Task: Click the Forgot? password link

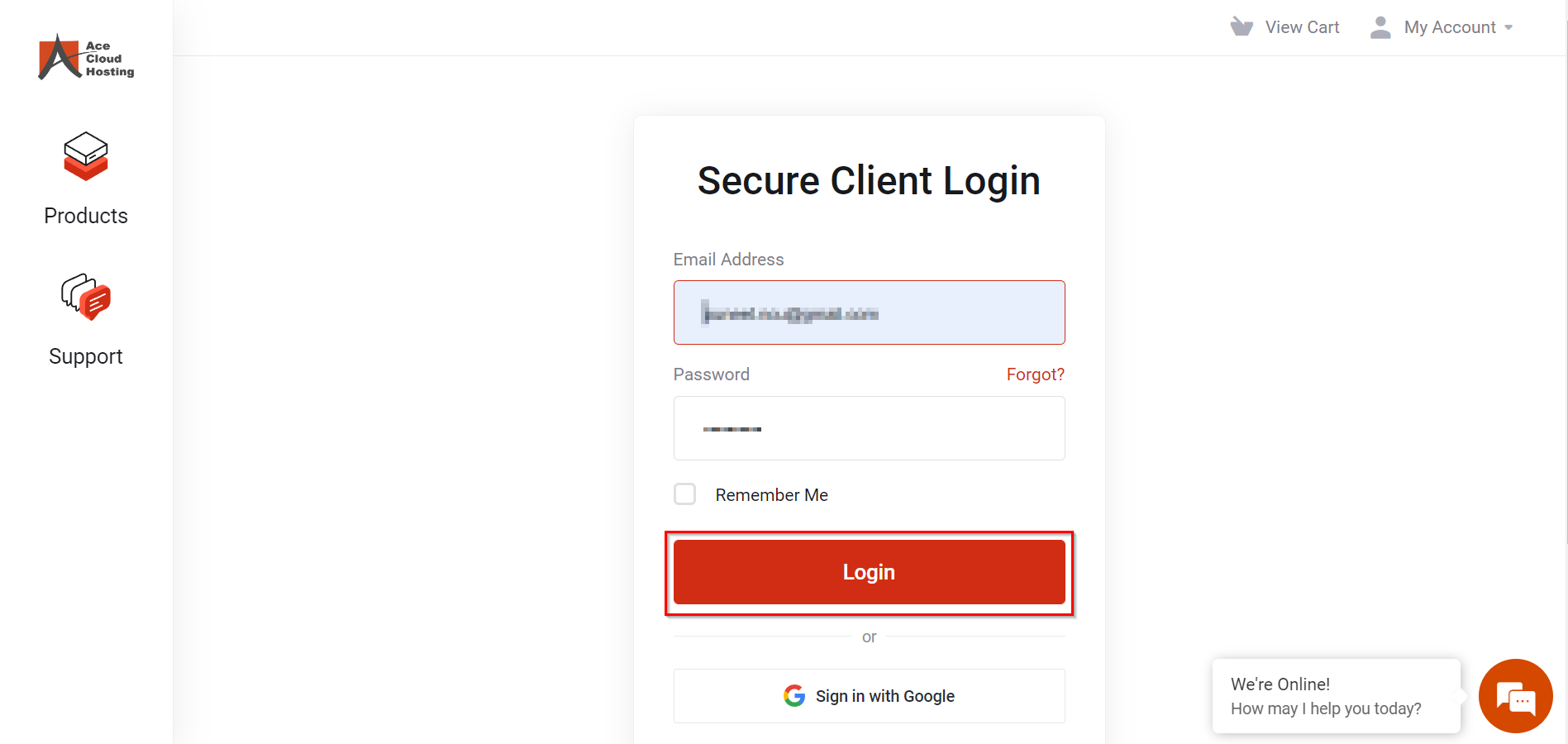Action: [1035, 374]
